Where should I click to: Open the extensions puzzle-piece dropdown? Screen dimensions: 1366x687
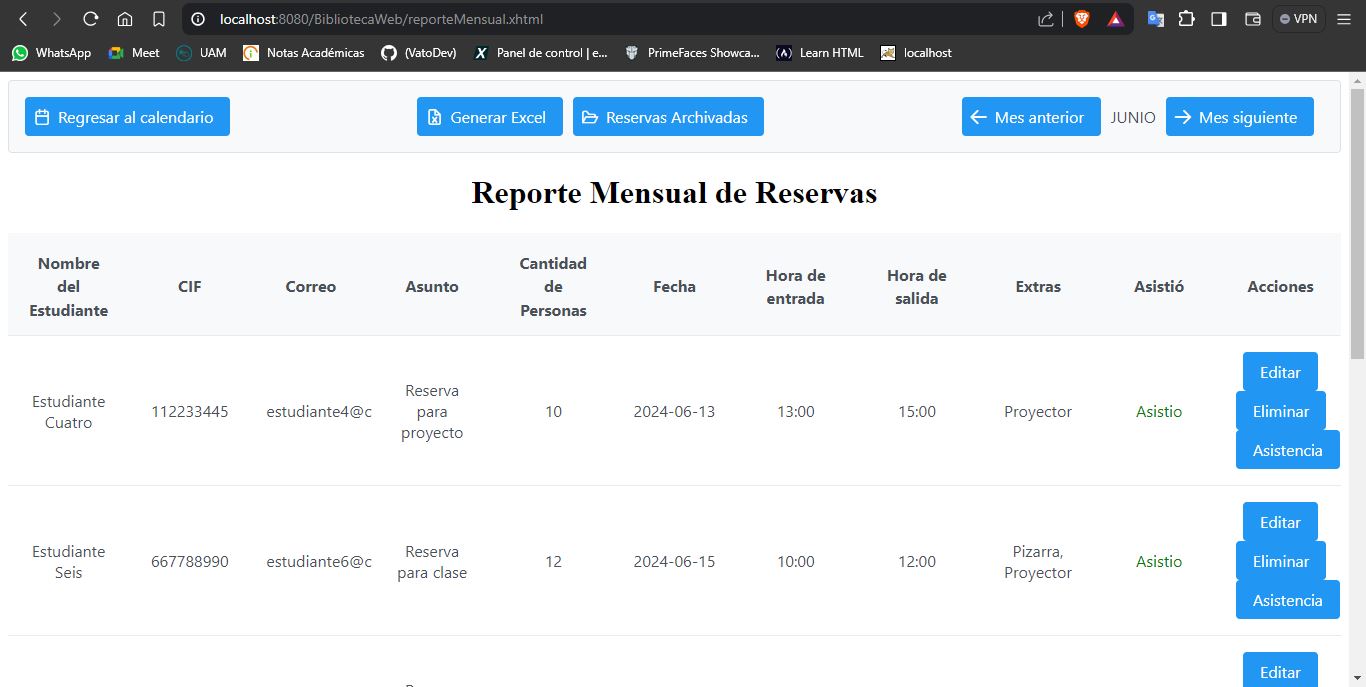pos(1186,18)
